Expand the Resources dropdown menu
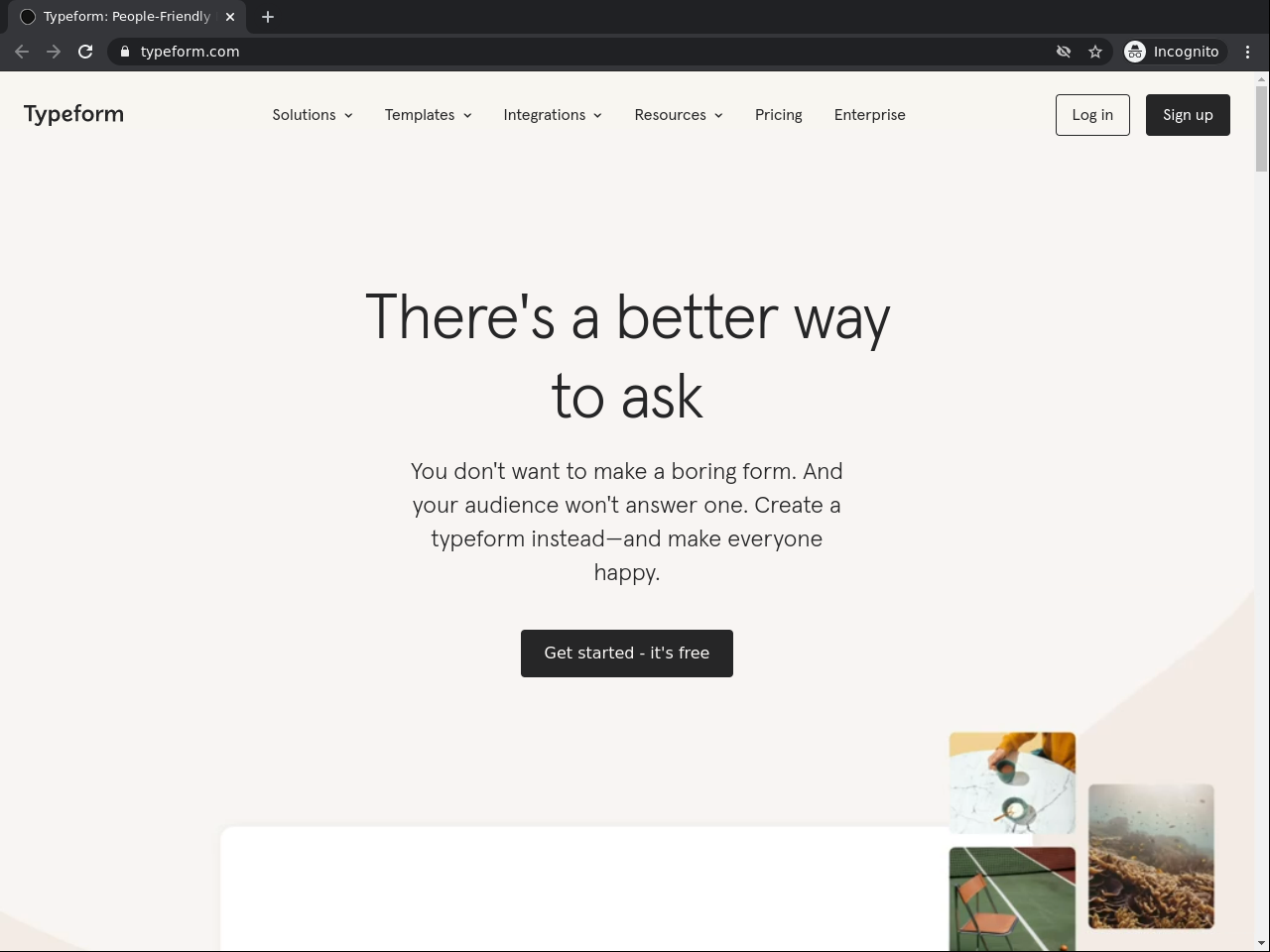 pos(679,115)
